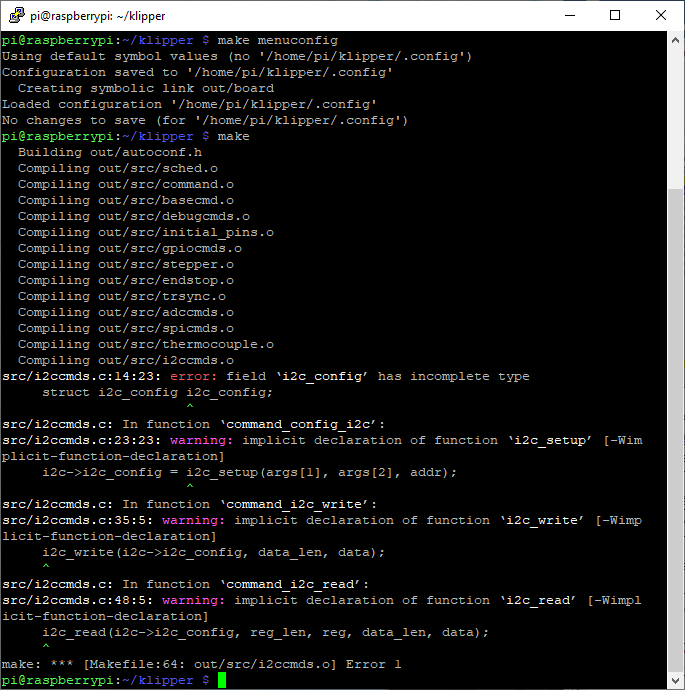The height and width of the screenshot is (690, 685).
Task: Click the scrollbar down arrow
Action: 675,681
